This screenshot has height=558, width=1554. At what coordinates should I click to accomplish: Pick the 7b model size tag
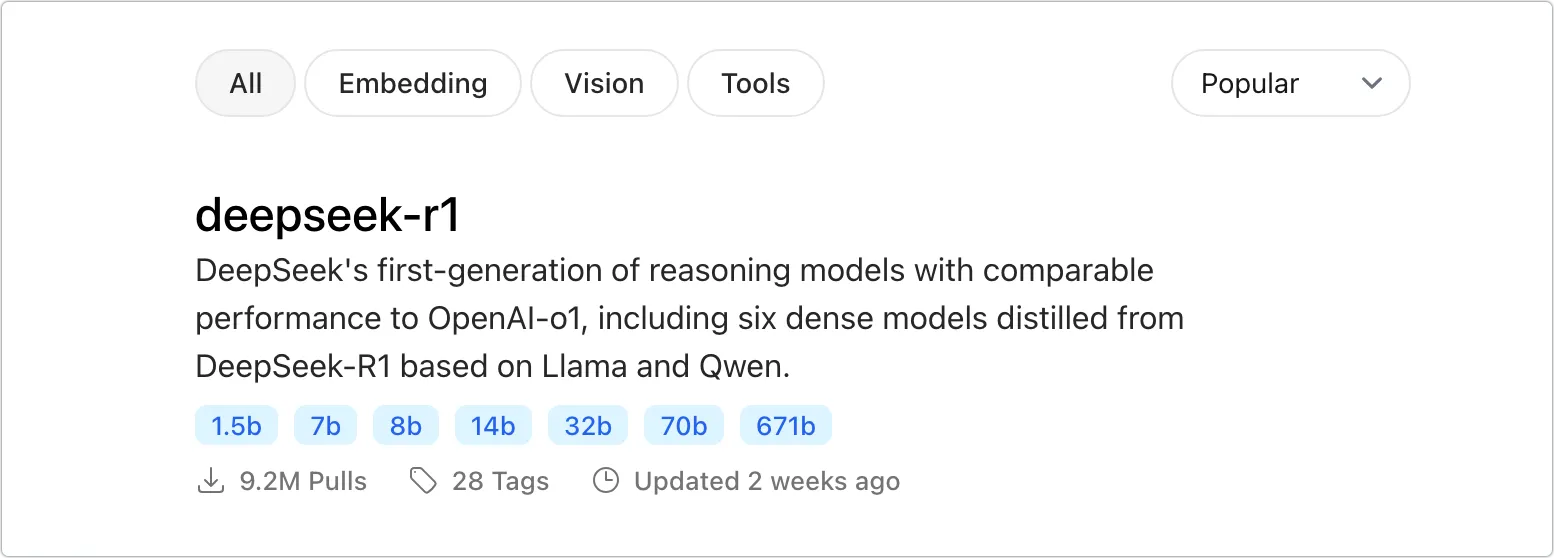(x=325, y=426)
